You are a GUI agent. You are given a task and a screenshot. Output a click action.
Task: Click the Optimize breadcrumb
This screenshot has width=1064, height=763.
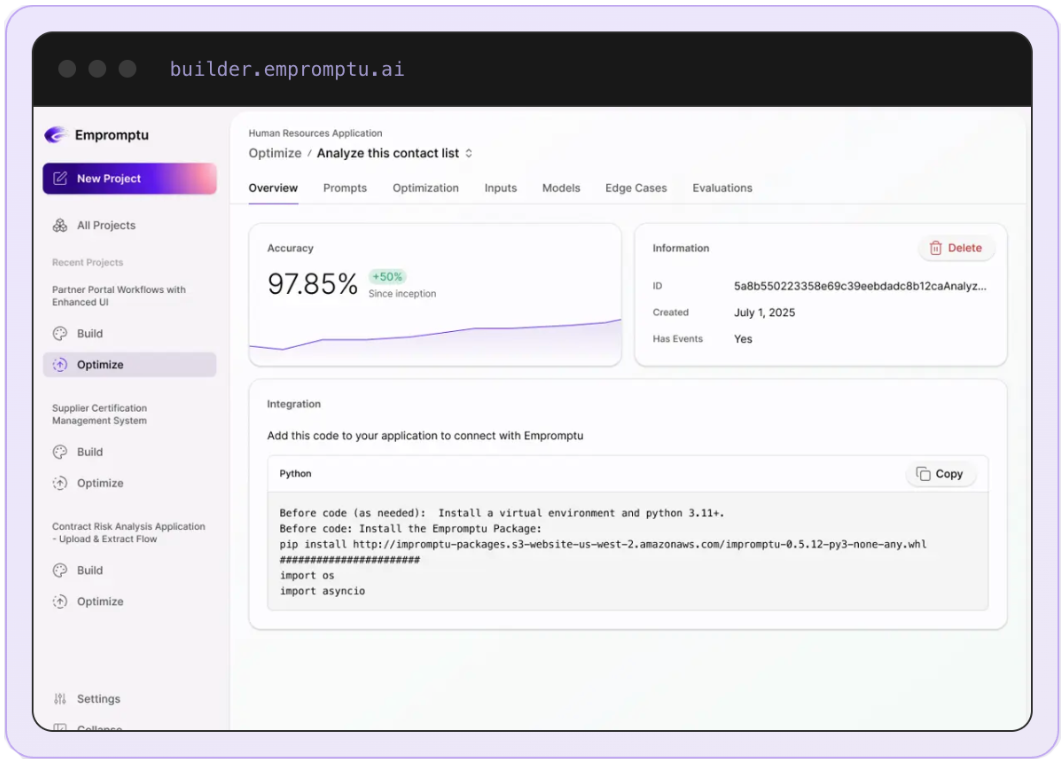pos(275,153)
